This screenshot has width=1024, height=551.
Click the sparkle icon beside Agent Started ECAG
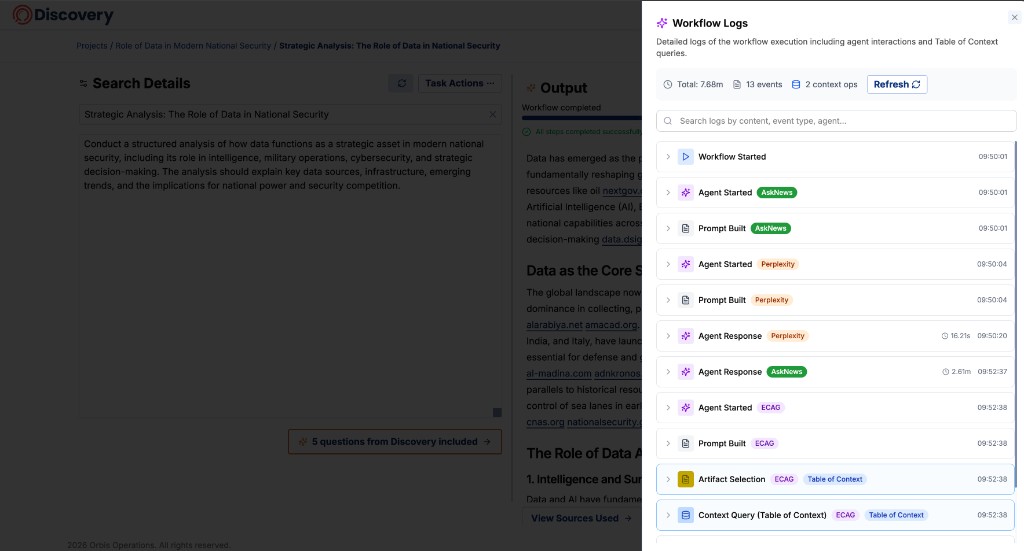click(x=685, y=407)
